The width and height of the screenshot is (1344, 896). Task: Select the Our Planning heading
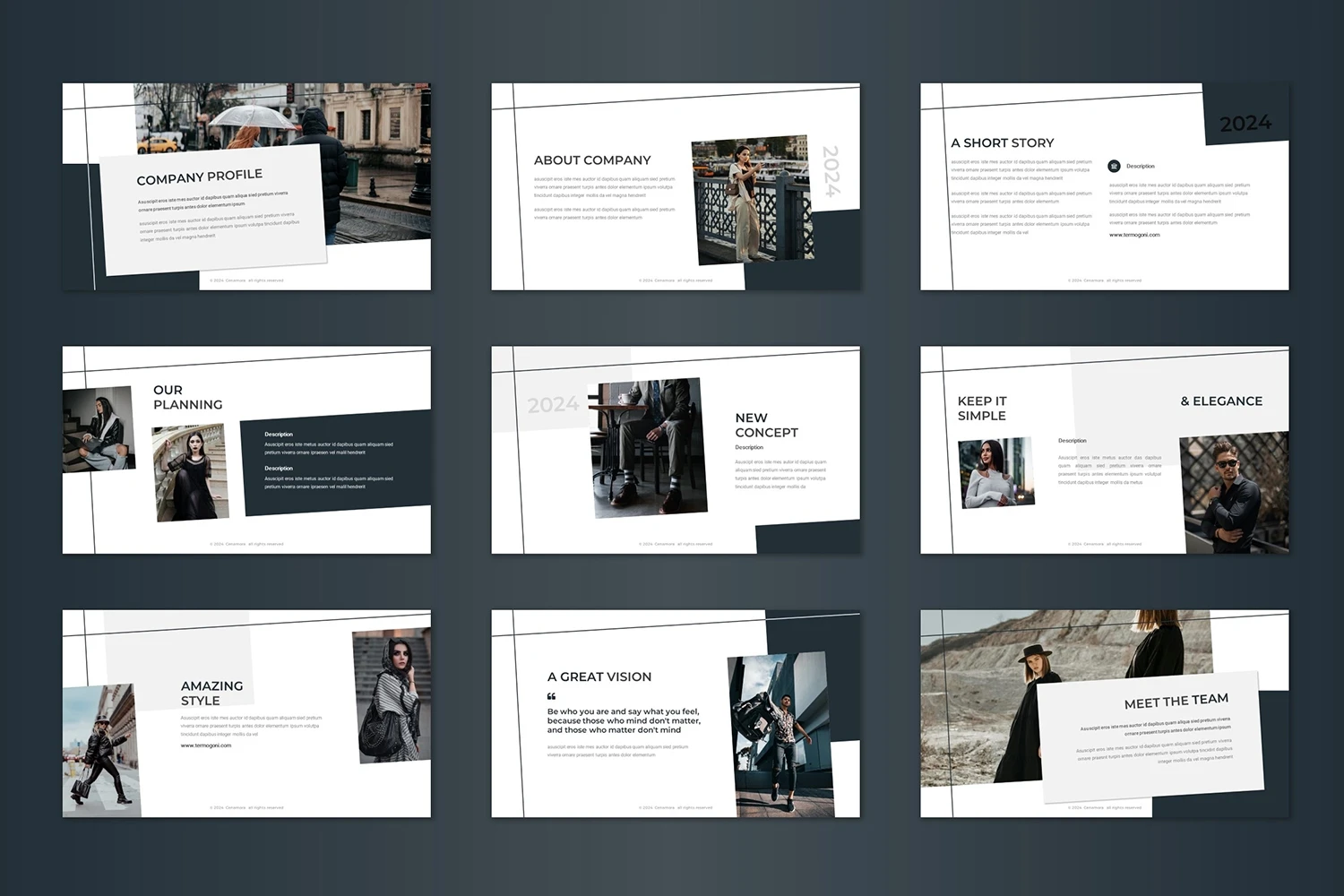coord(187,397)
